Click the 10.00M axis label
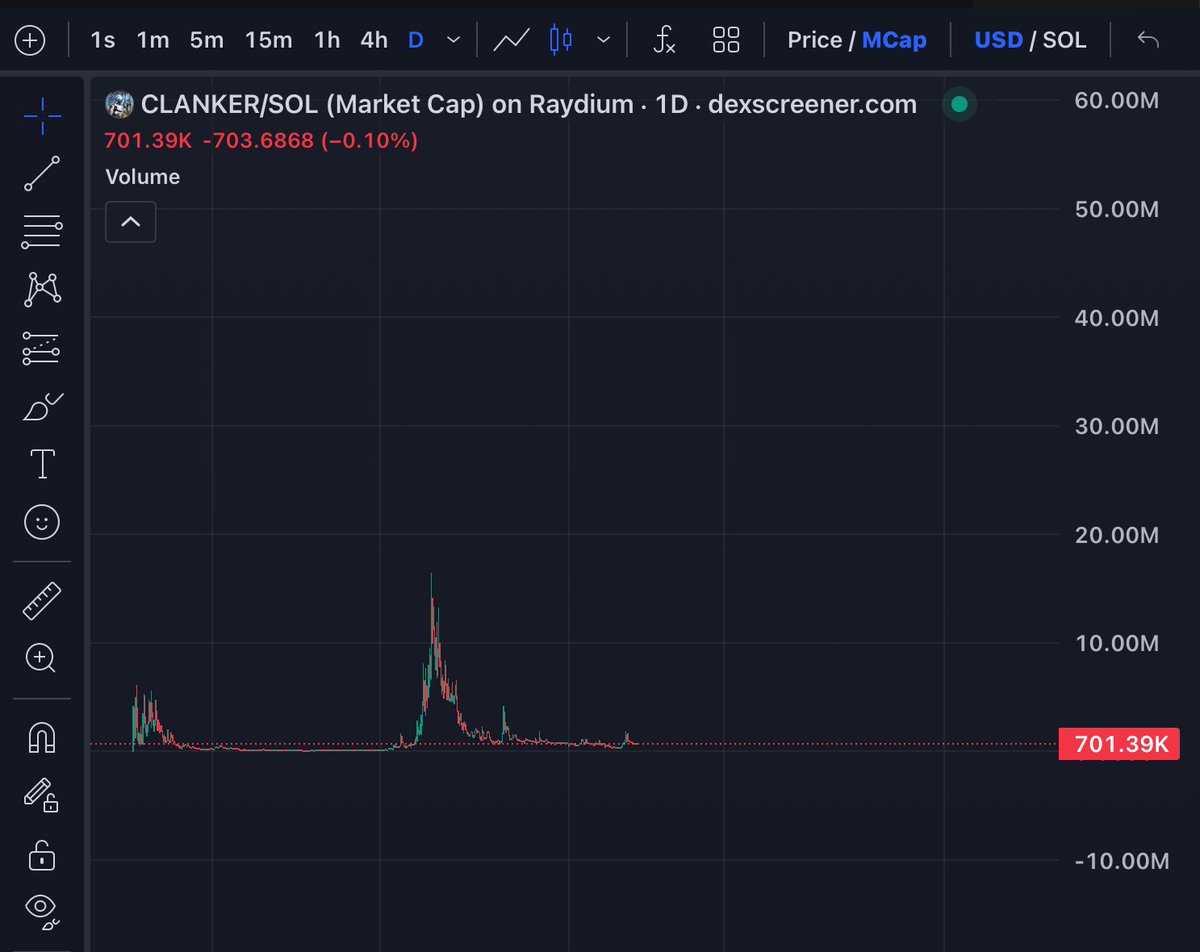Viewport: 1200px width, 952px height. coord(1116,643)
